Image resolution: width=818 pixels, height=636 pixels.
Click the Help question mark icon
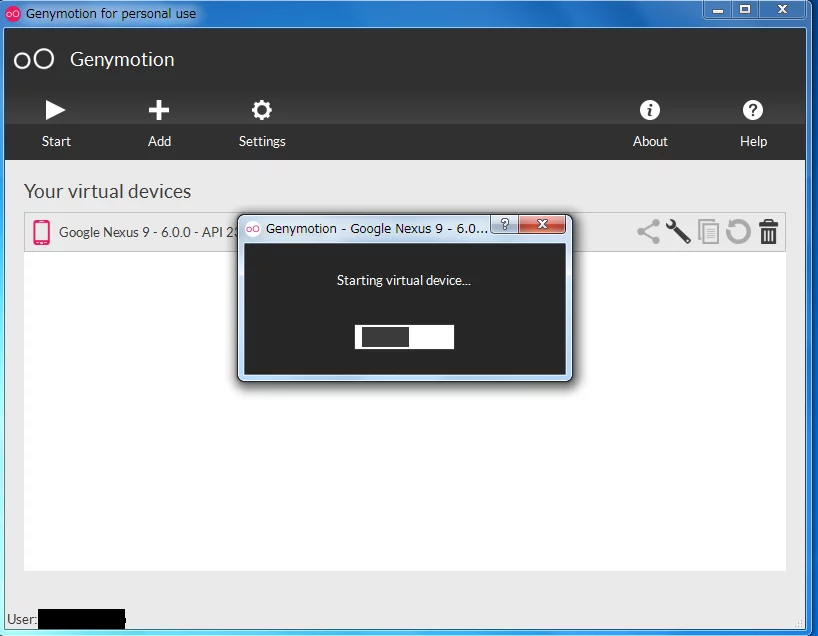tap(753, 110)
